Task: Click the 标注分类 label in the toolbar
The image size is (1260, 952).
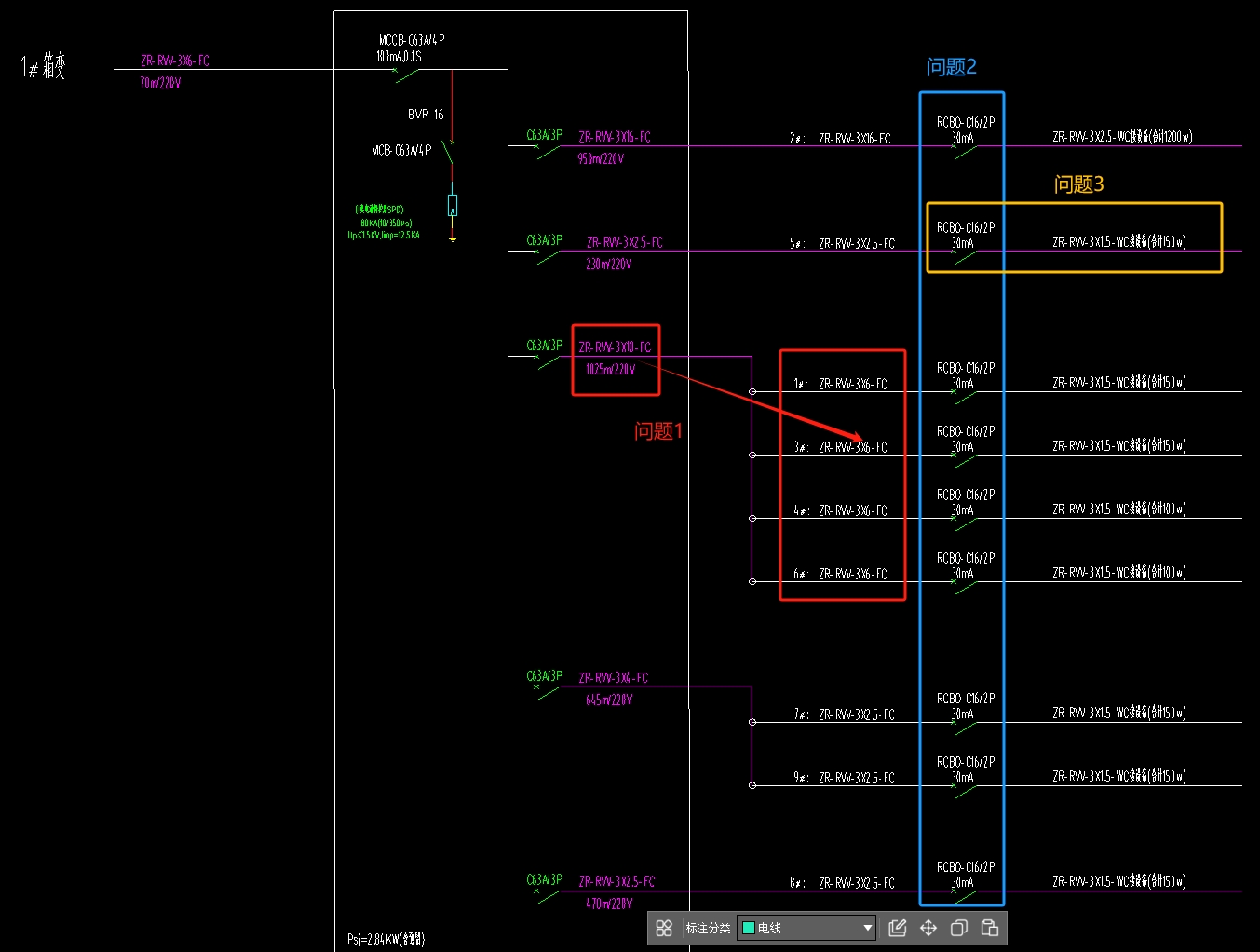Action: 708,928
